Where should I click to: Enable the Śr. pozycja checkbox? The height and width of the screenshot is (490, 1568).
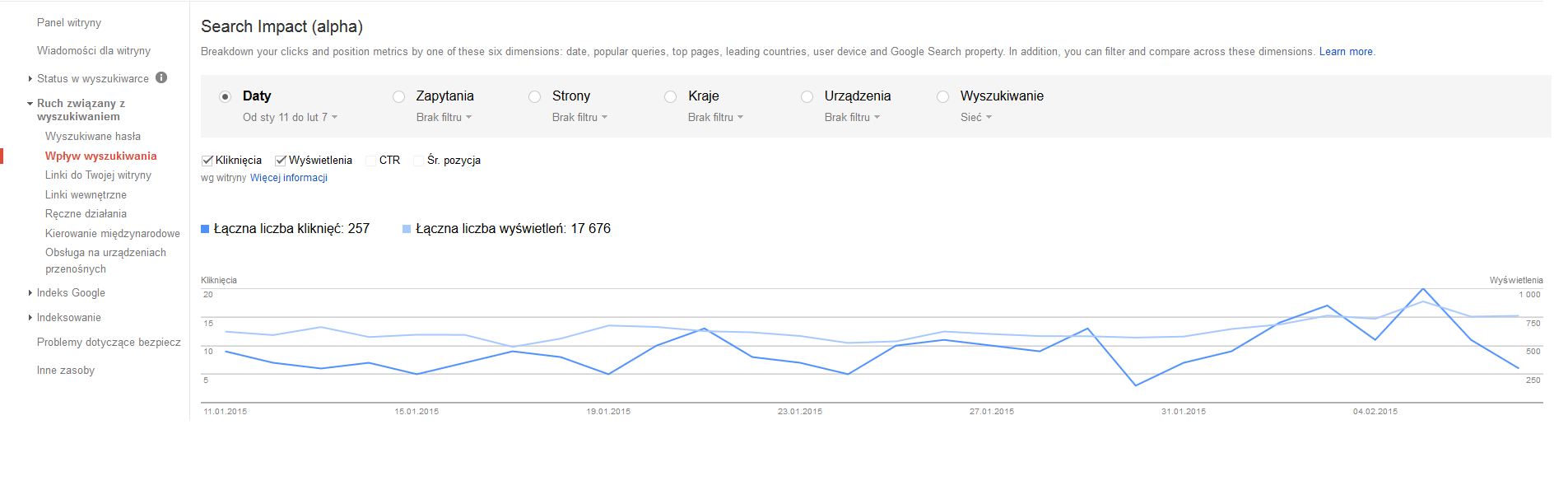point(418,161)
